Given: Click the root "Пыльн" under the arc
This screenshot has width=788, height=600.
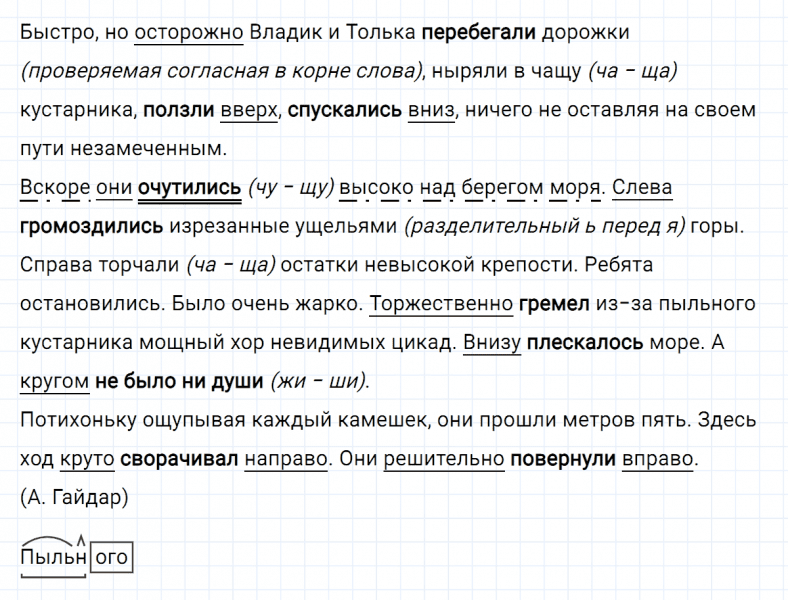Looking at the screenshot, I should click(54, 557).
